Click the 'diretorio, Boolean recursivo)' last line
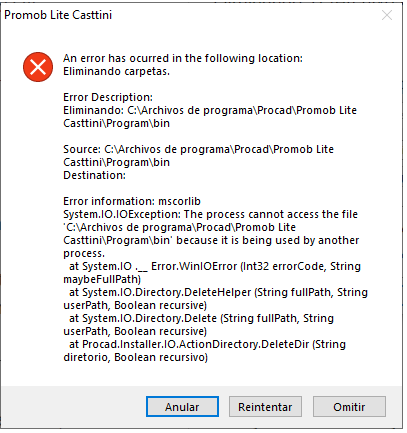The height and width of the screenshot is (433, 407). 136,357
